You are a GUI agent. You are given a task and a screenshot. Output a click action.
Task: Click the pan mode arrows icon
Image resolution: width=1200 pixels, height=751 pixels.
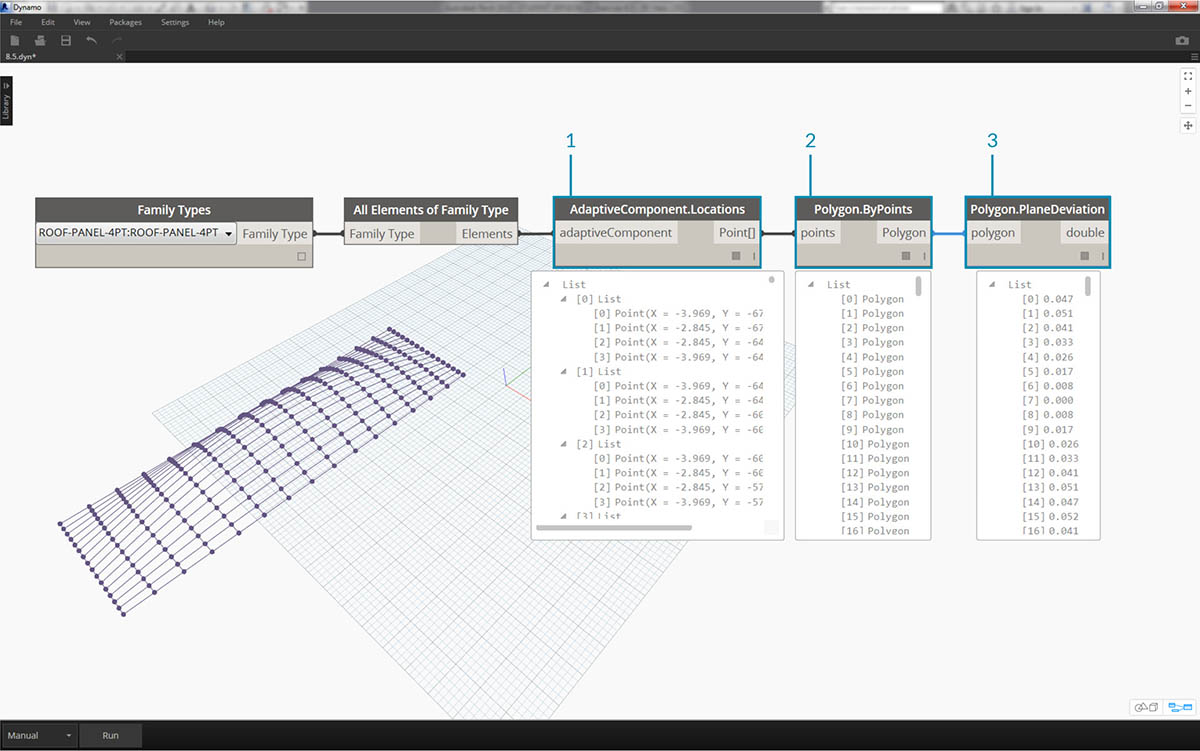(1188, 125)
